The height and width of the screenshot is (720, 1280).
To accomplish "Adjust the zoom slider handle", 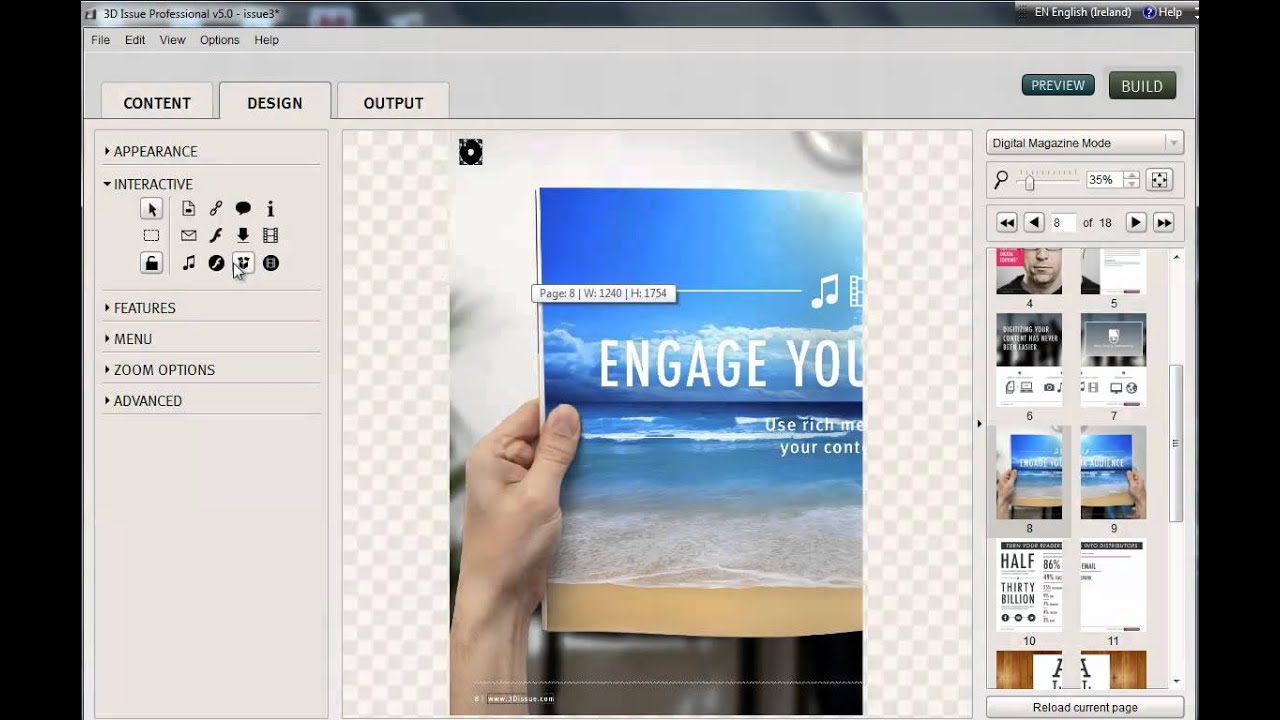I will pyautogui.click(x=1029, y=181).
